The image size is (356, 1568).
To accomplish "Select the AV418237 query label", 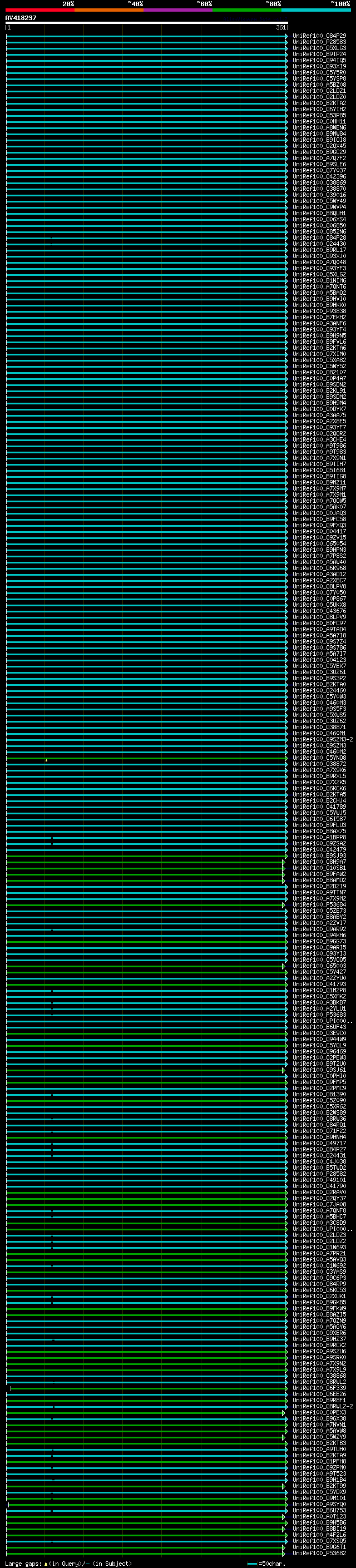I will (x=21, y=18).
